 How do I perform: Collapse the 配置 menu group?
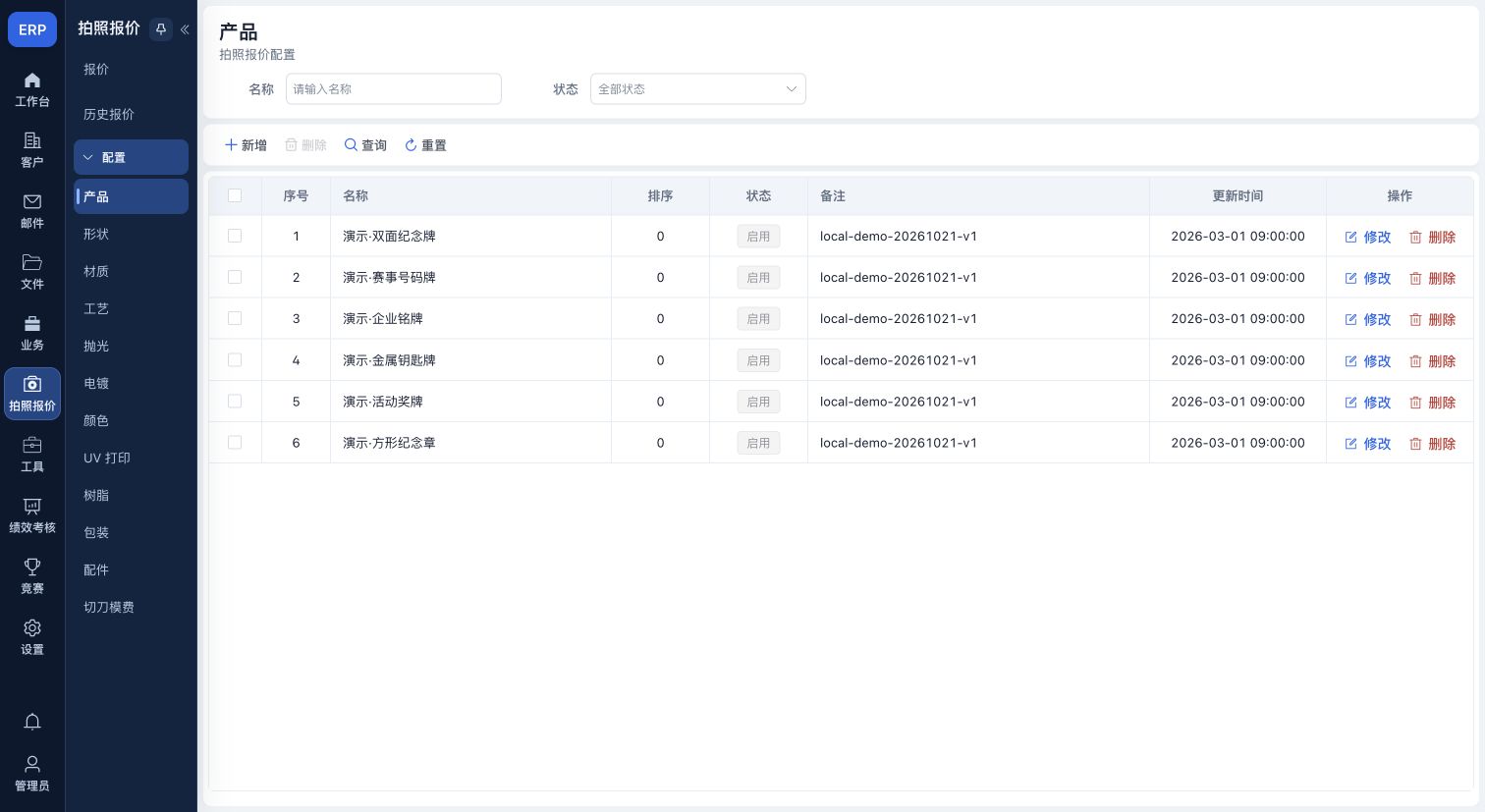click(x=131, y=157)
